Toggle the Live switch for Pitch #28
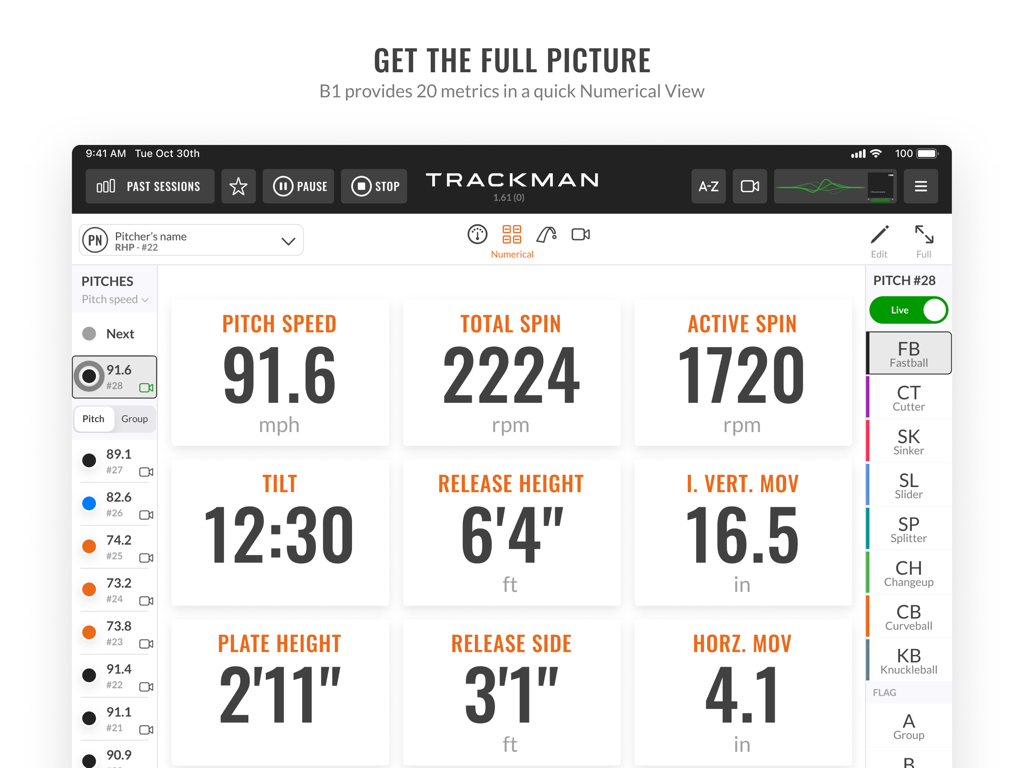This screenshot has width=1024, height=768. click(908, 310)
